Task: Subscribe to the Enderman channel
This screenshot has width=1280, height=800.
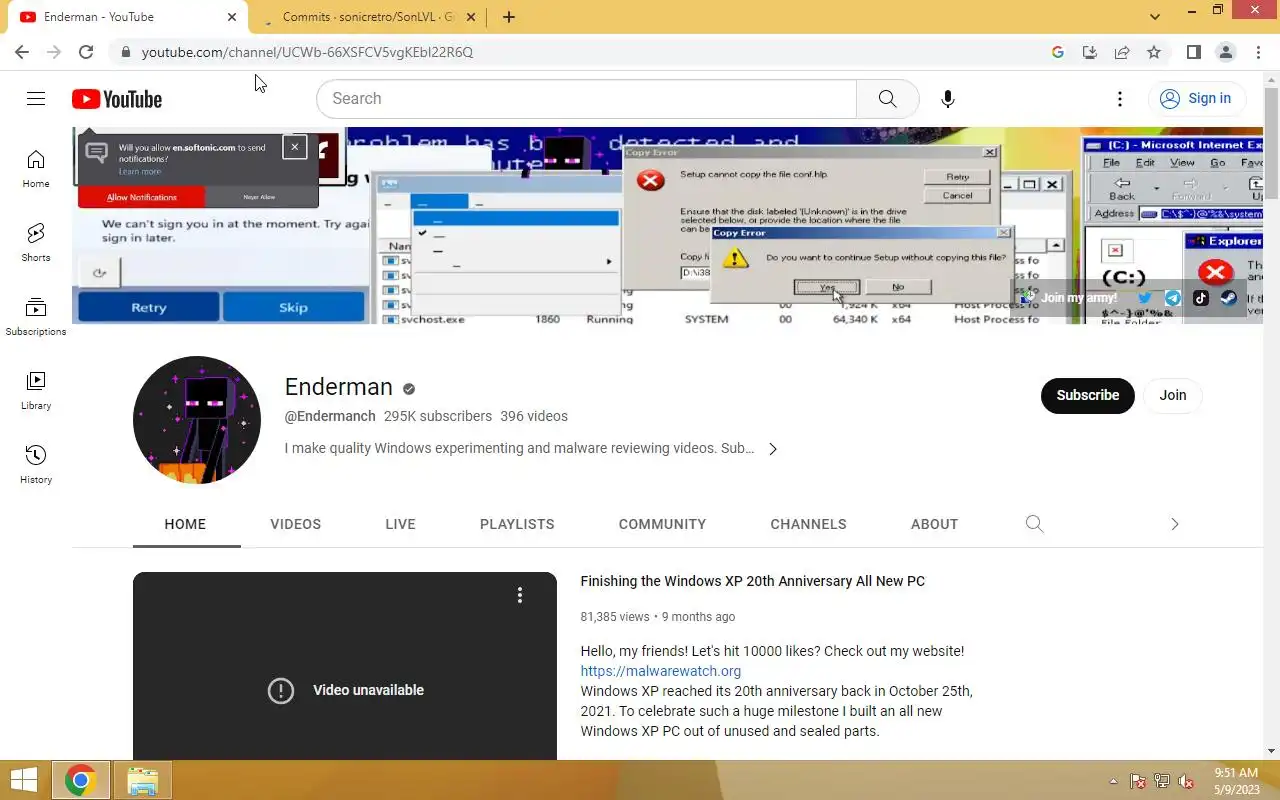Action: point(1087,395)
